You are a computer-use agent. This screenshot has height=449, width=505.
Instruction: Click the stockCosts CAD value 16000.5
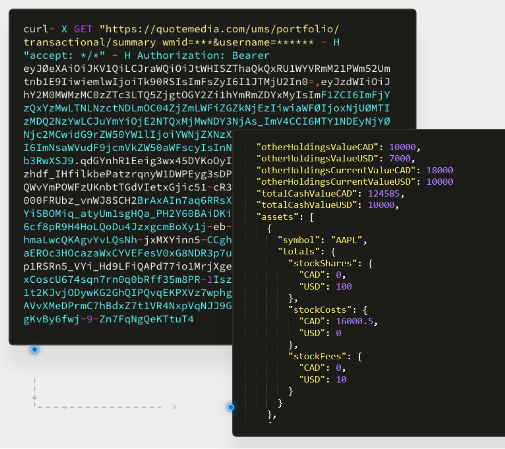[355, 321]
